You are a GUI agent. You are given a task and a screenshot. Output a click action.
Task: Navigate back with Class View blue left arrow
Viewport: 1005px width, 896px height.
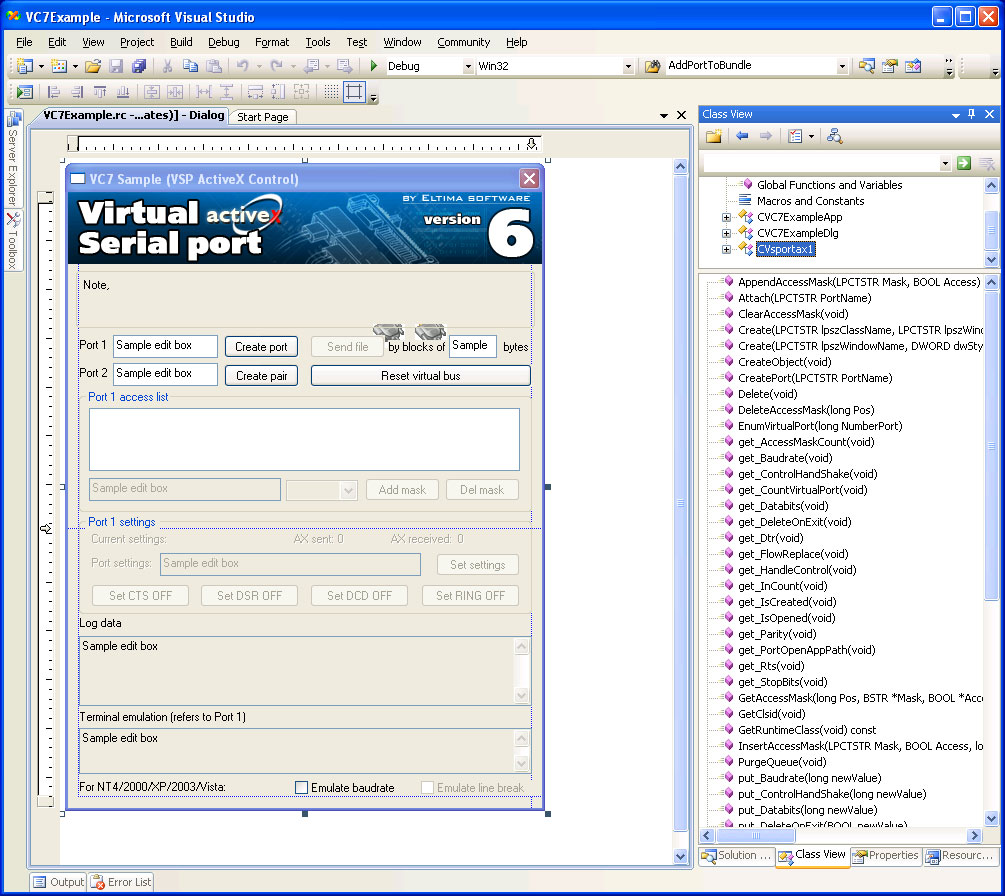[742, 136]
